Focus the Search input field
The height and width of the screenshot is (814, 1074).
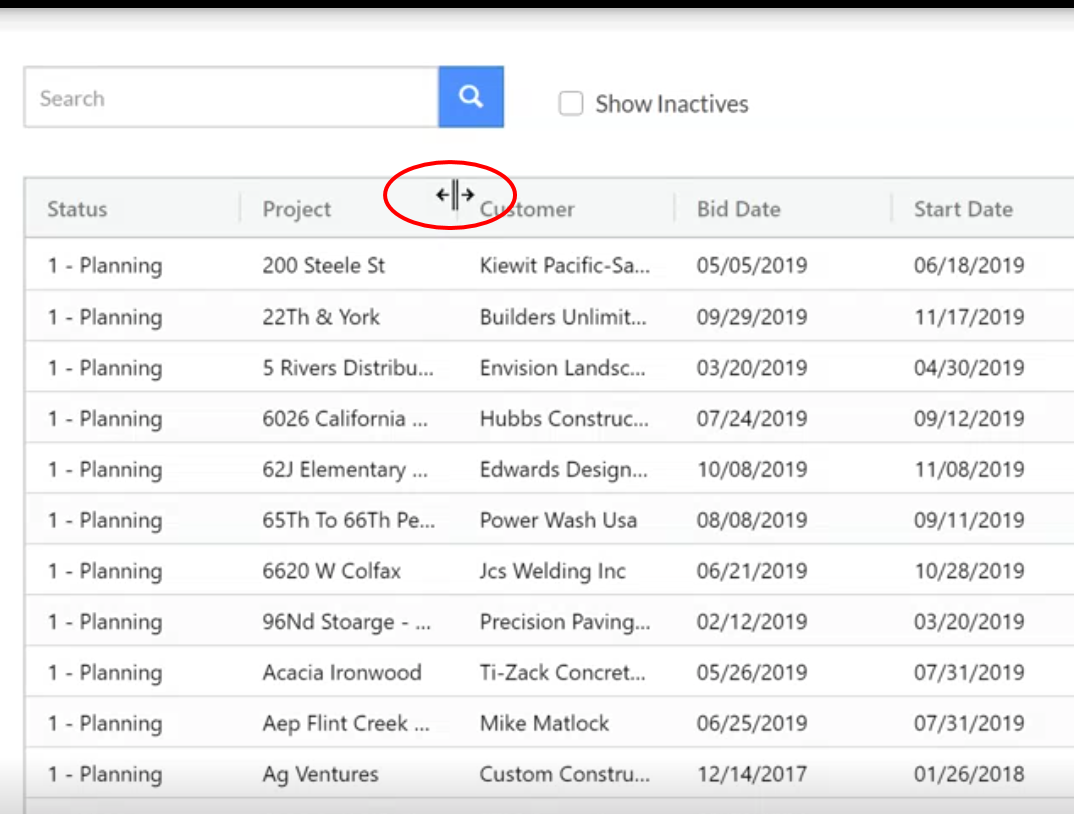click(x=232, y=97)
